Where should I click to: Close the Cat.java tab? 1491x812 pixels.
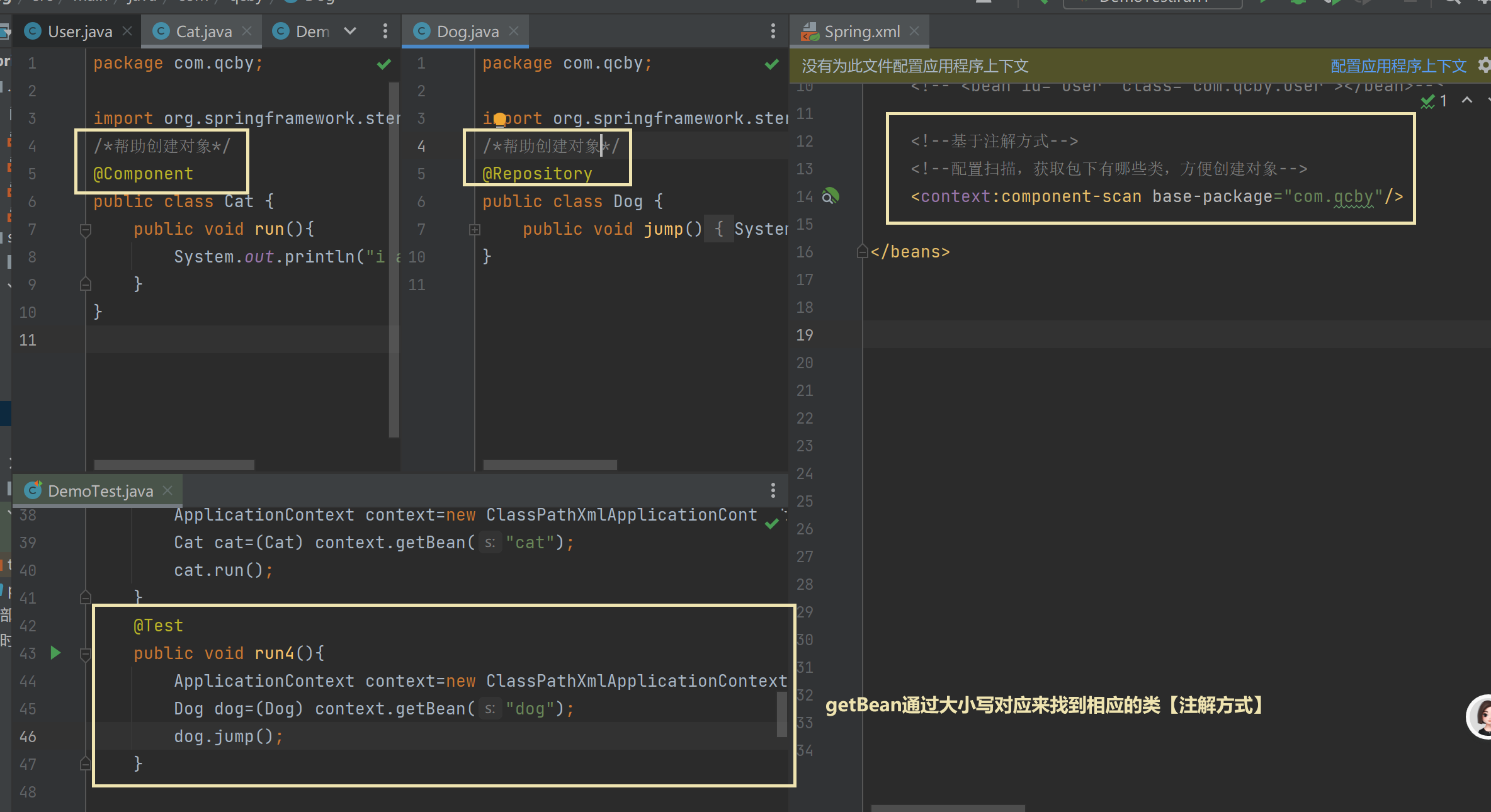[x=247, y=31]
